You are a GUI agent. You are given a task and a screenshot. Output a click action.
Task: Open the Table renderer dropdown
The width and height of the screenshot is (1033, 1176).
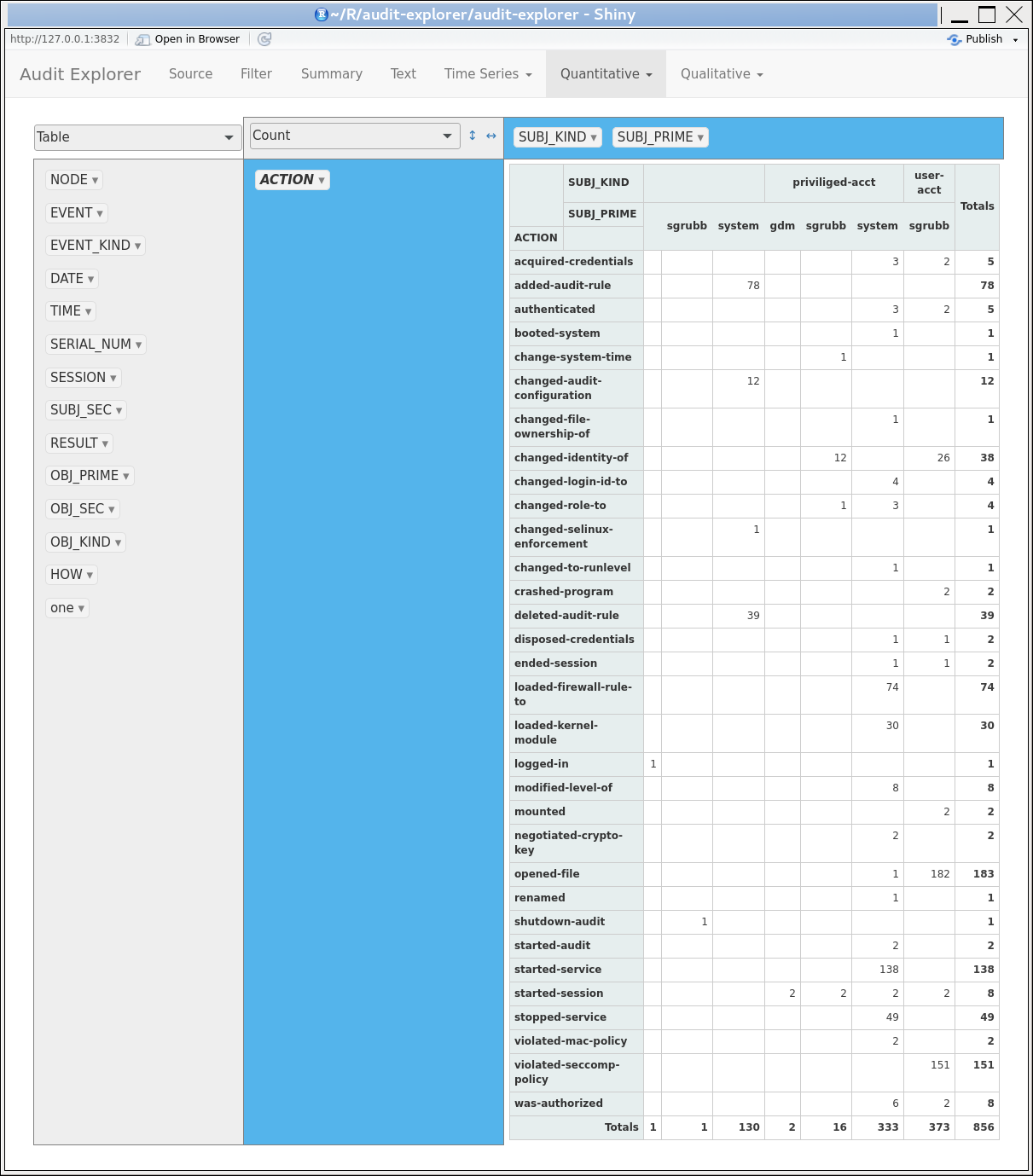137,137
